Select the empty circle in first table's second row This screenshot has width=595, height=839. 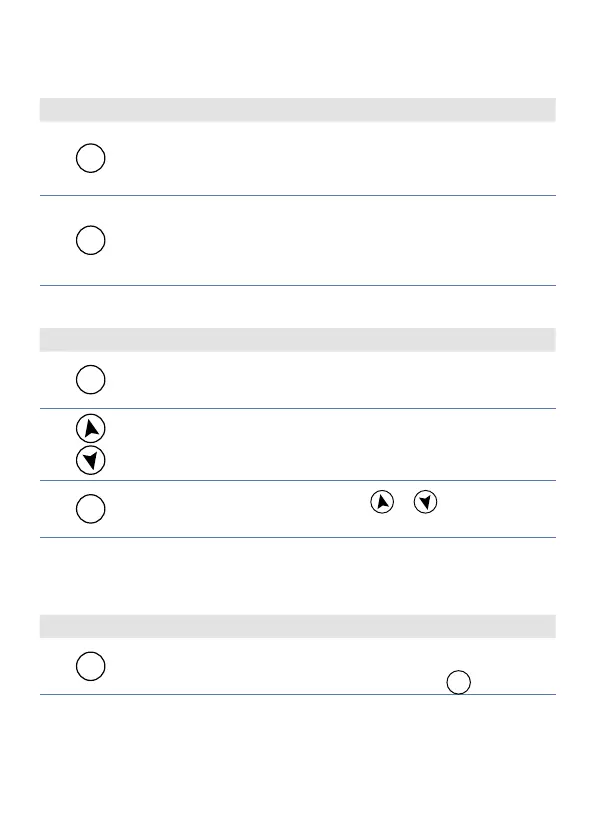[x=90, y=240]
